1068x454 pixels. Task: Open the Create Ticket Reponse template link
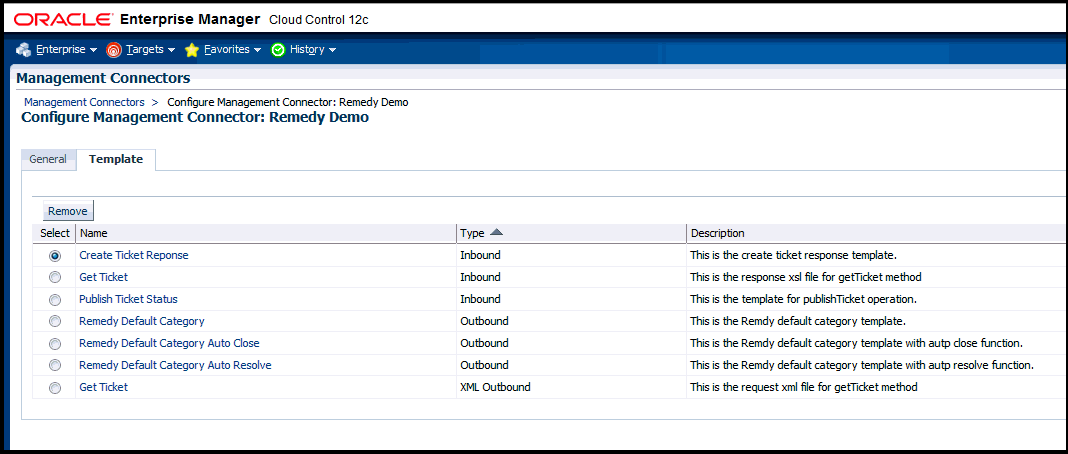click(x=134, y=255)
